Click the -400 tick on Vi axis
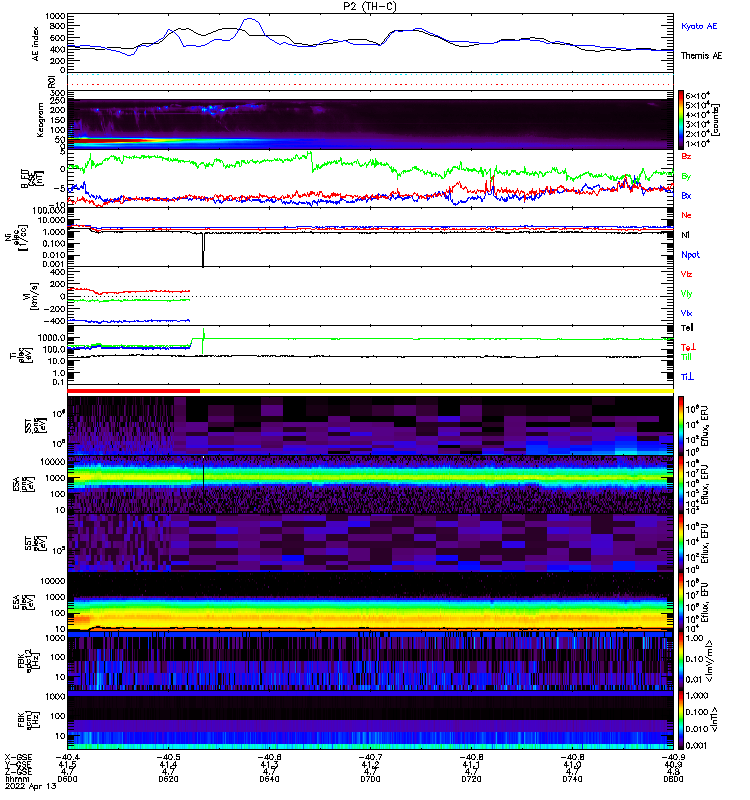The height and width of the screenshot is (800, 750). point(55,321)
